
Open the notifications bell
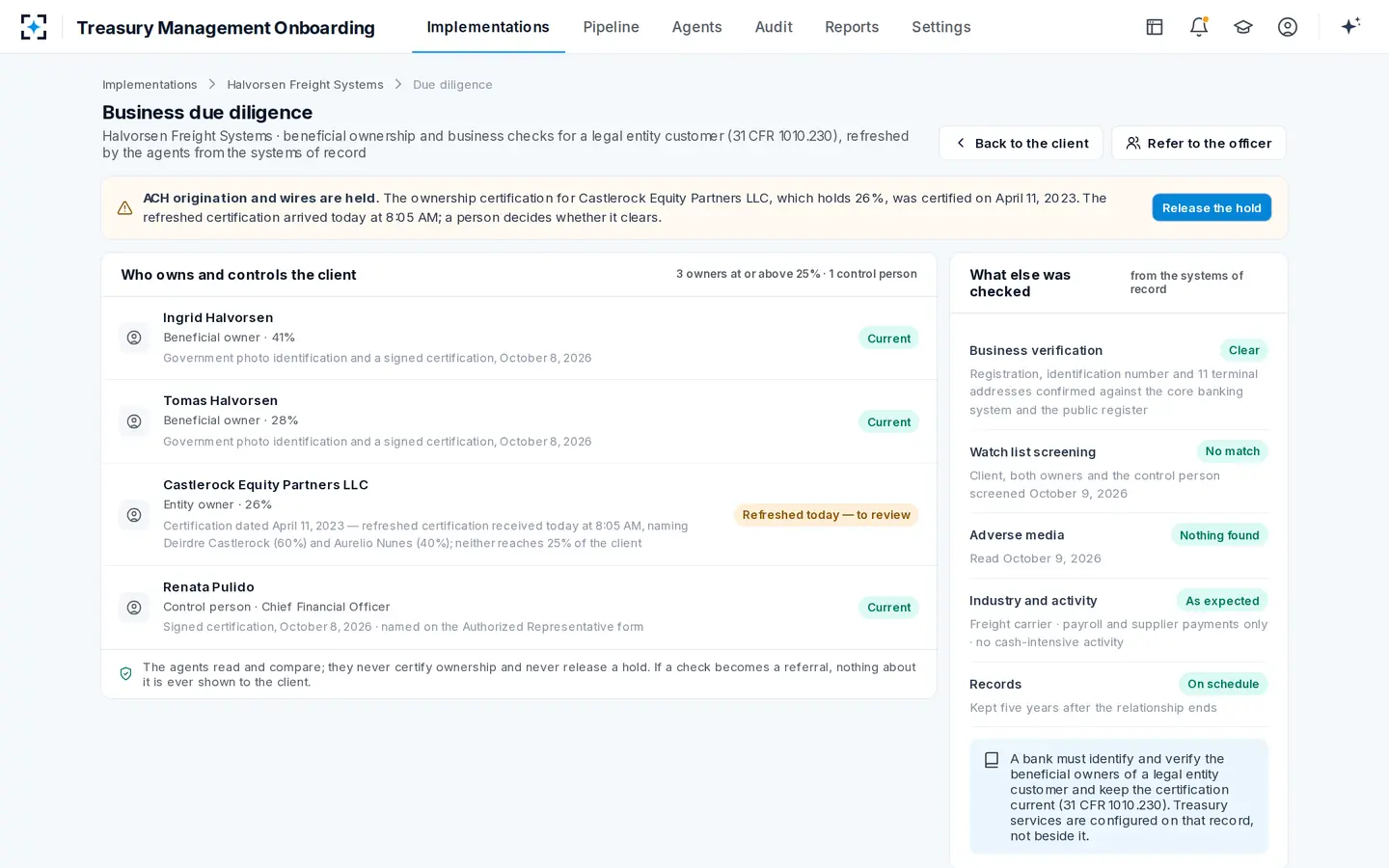1199,27
